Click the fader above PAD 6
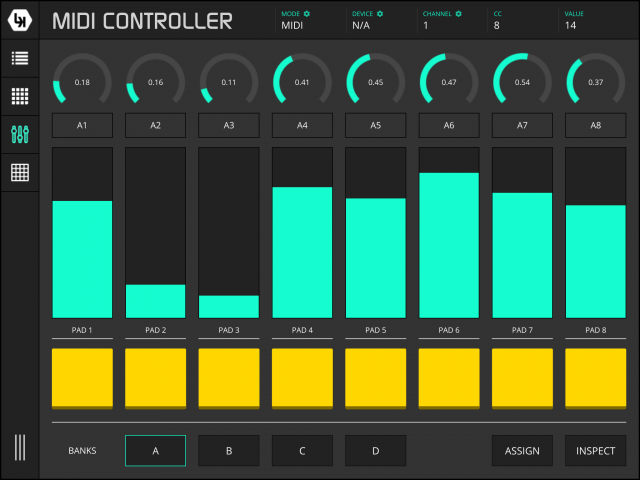Viewport: 640px width, 480px height. tap(449, 233)
